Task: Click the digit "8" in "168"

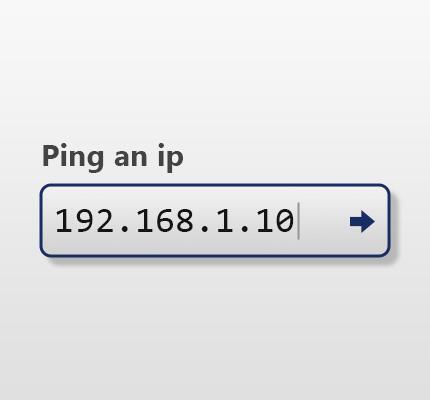Action: click(x=185, y=220)
